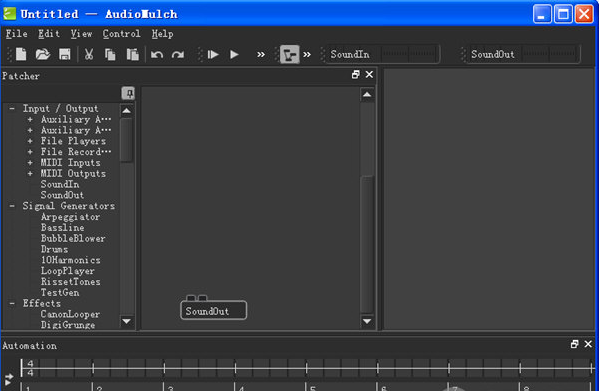599x391 pixels.
Task: Expand the second Auxiliary A... tree node
Action: [x=30, y=130]
